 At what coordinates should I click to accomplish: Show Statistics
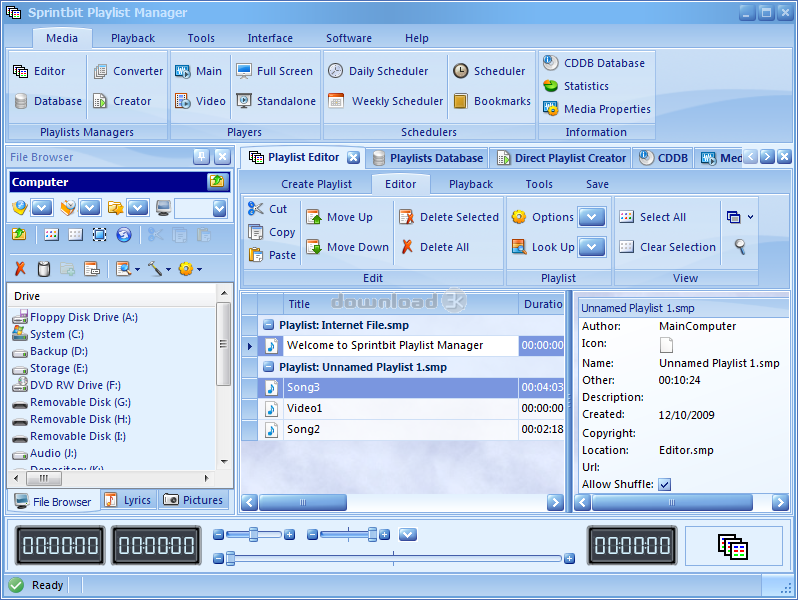(576, 86)
